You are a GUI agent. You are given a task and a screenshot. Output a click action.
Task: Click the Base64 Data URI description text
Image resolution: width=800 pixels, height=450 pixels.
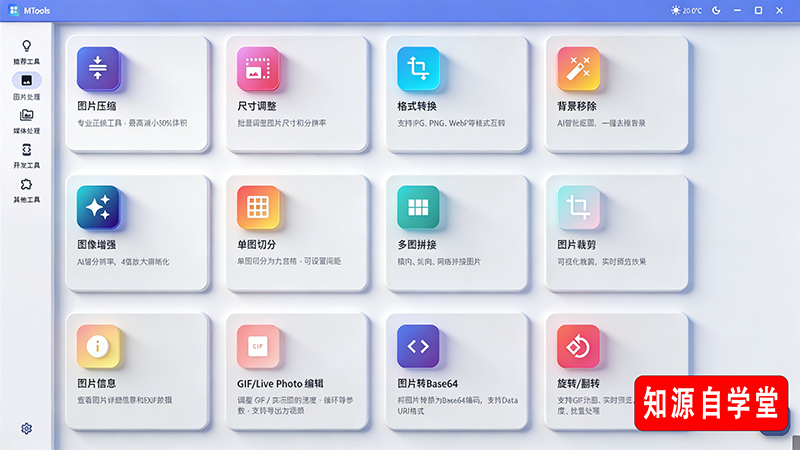[x=458, y=406]
